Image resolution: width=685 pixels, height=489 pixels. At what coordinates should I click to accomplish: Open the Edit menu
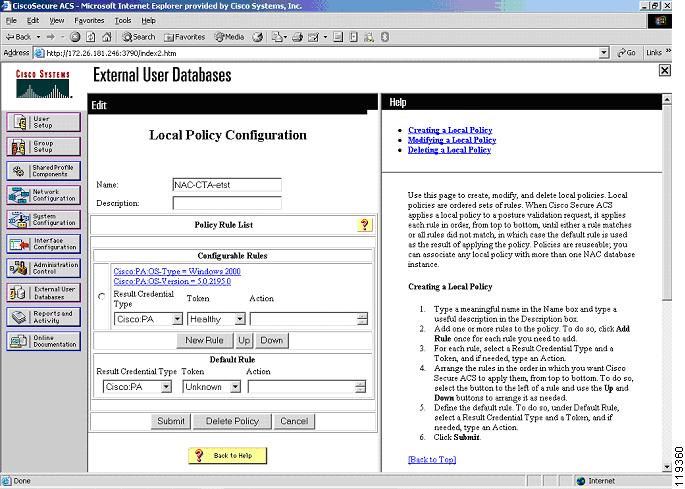[33, 21]
